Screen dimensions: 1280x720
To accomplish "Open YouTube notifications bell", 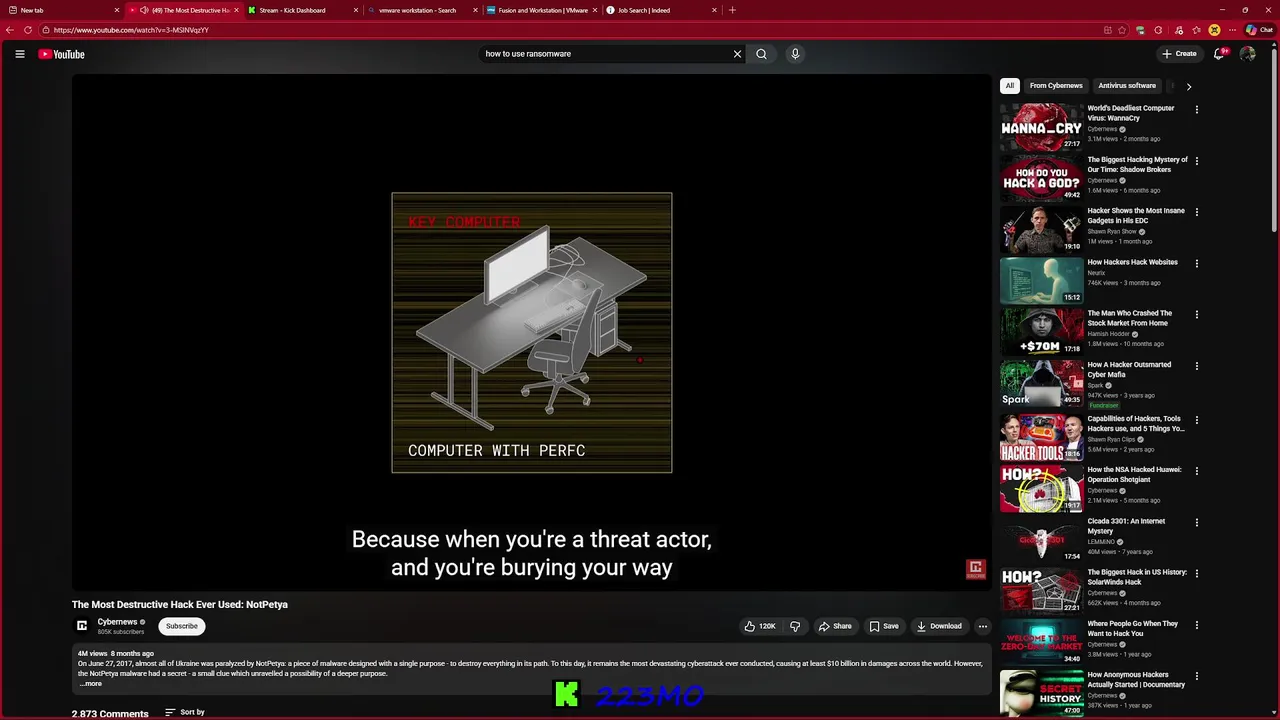I will [1219, 54].
